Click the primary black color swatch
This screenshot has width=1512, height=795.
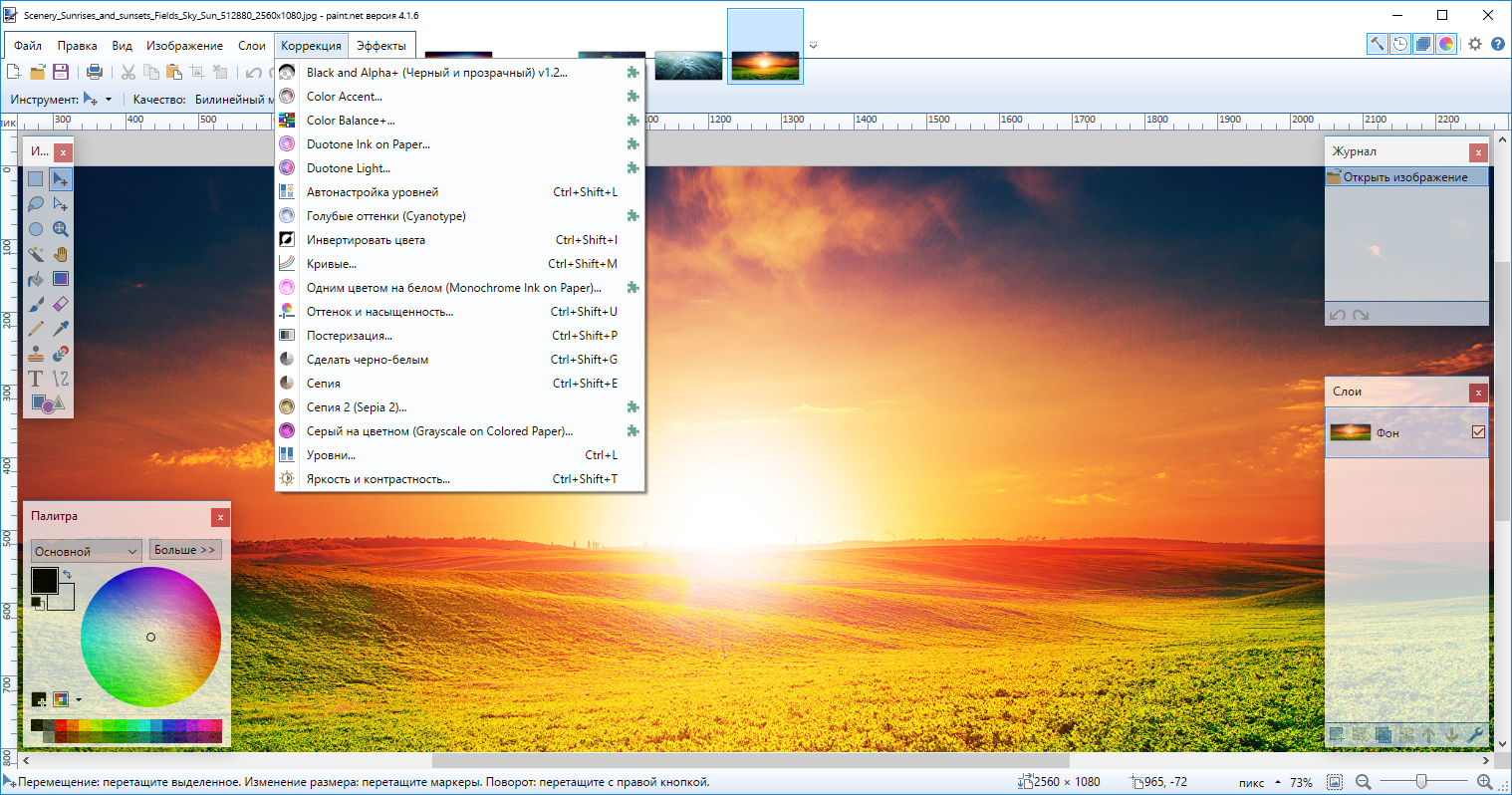point(44,580)
